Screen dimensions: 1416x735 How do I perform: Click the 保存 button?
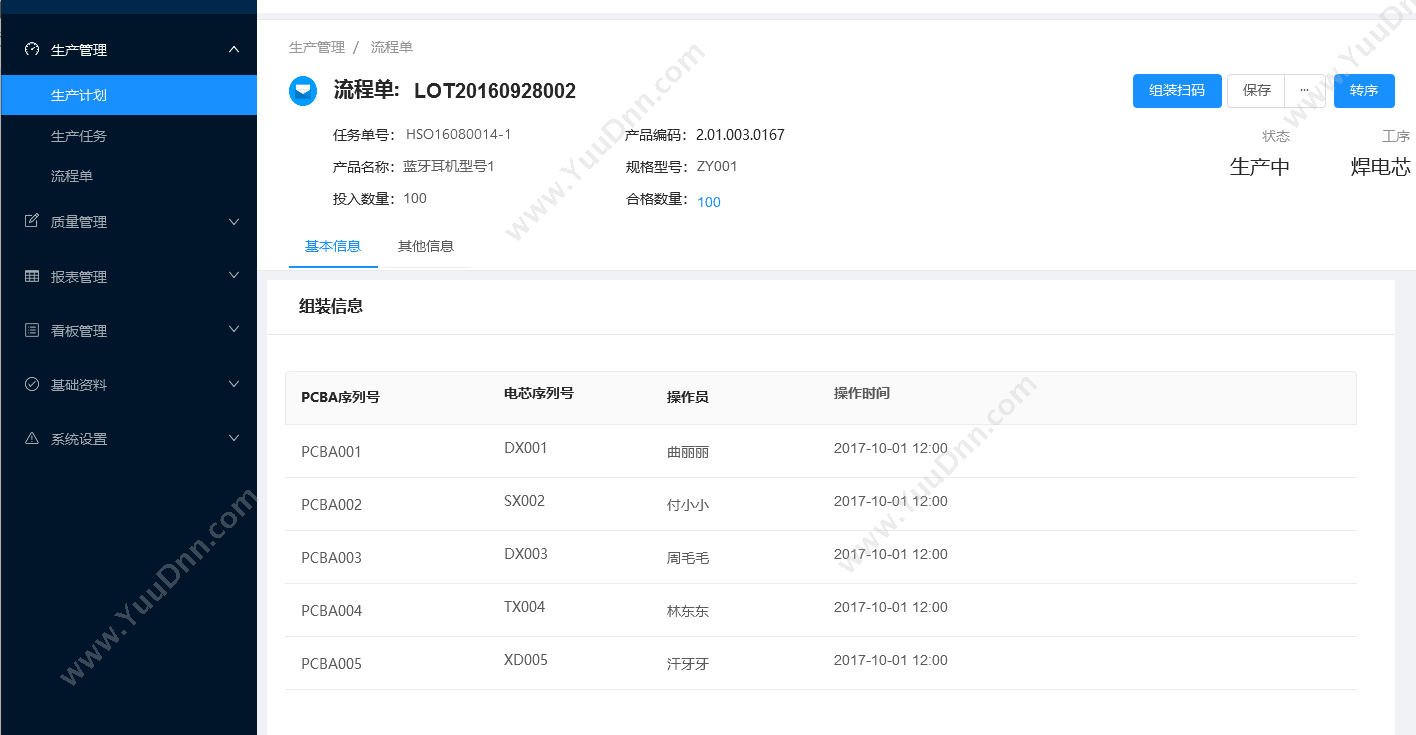click(1256, 90)
